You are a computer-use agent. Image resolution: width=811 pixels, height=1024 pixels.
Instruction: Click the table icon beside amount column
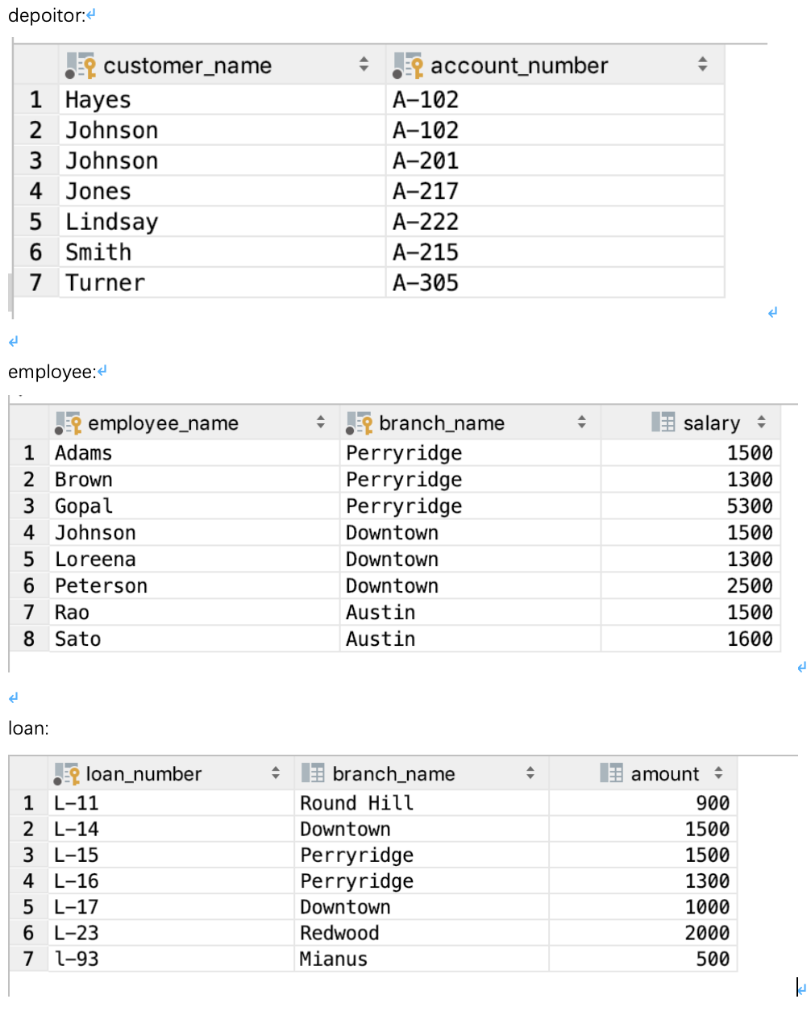pyautogui.click(x=611, y=774)
